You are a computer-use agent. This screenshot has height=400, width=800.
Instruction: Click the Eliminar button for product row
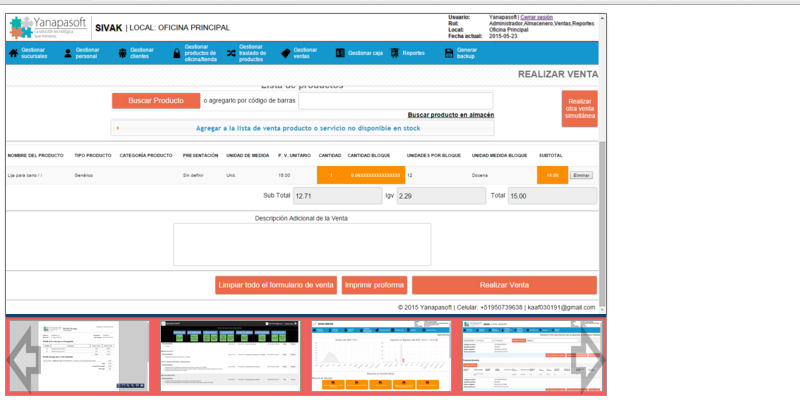(x=581, y=175)
